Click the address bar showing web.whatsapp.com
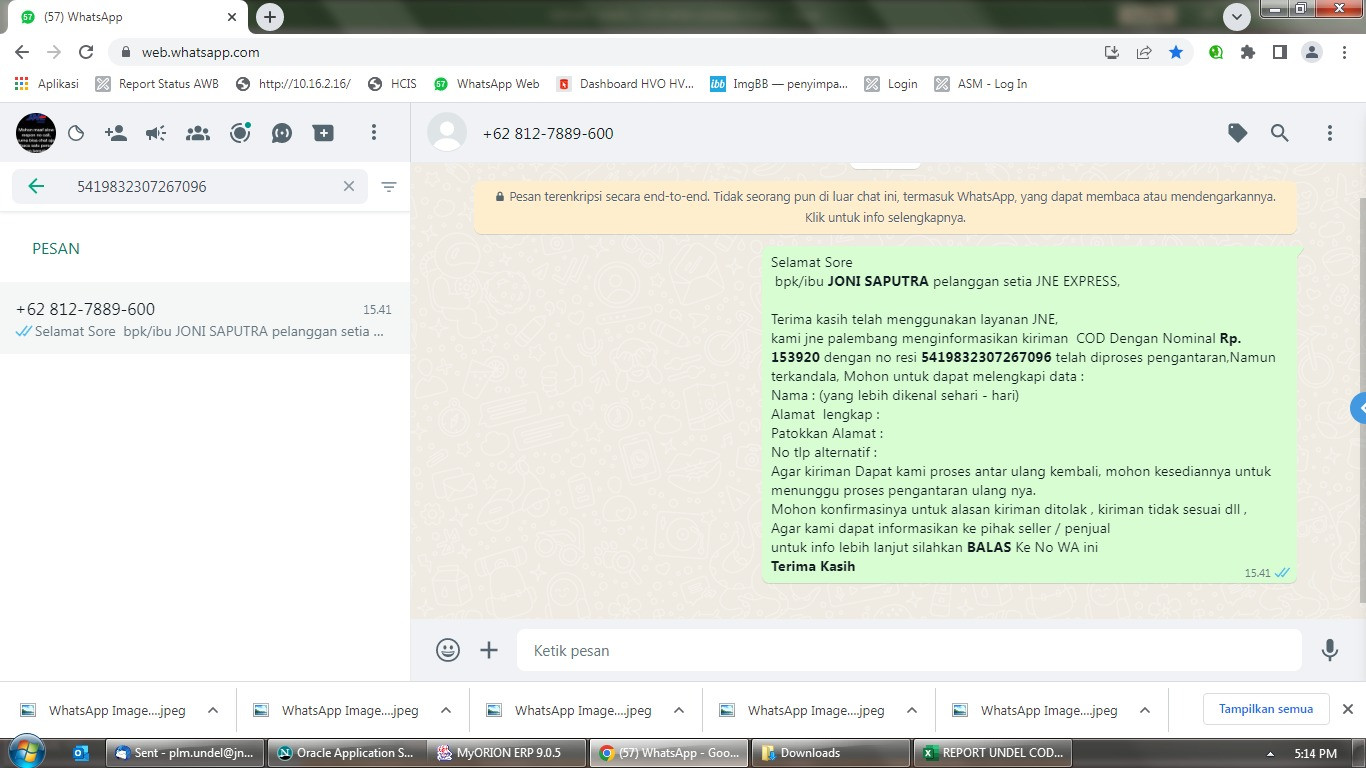This screenshot has height=768, width=1366. 600,52
